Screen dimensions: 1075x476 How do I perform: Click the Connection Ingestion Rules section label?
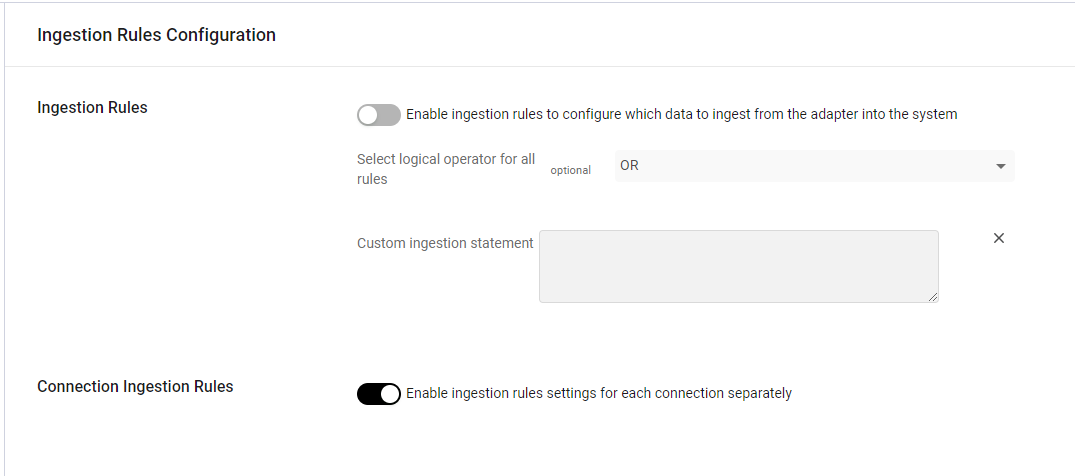point(135,387)
